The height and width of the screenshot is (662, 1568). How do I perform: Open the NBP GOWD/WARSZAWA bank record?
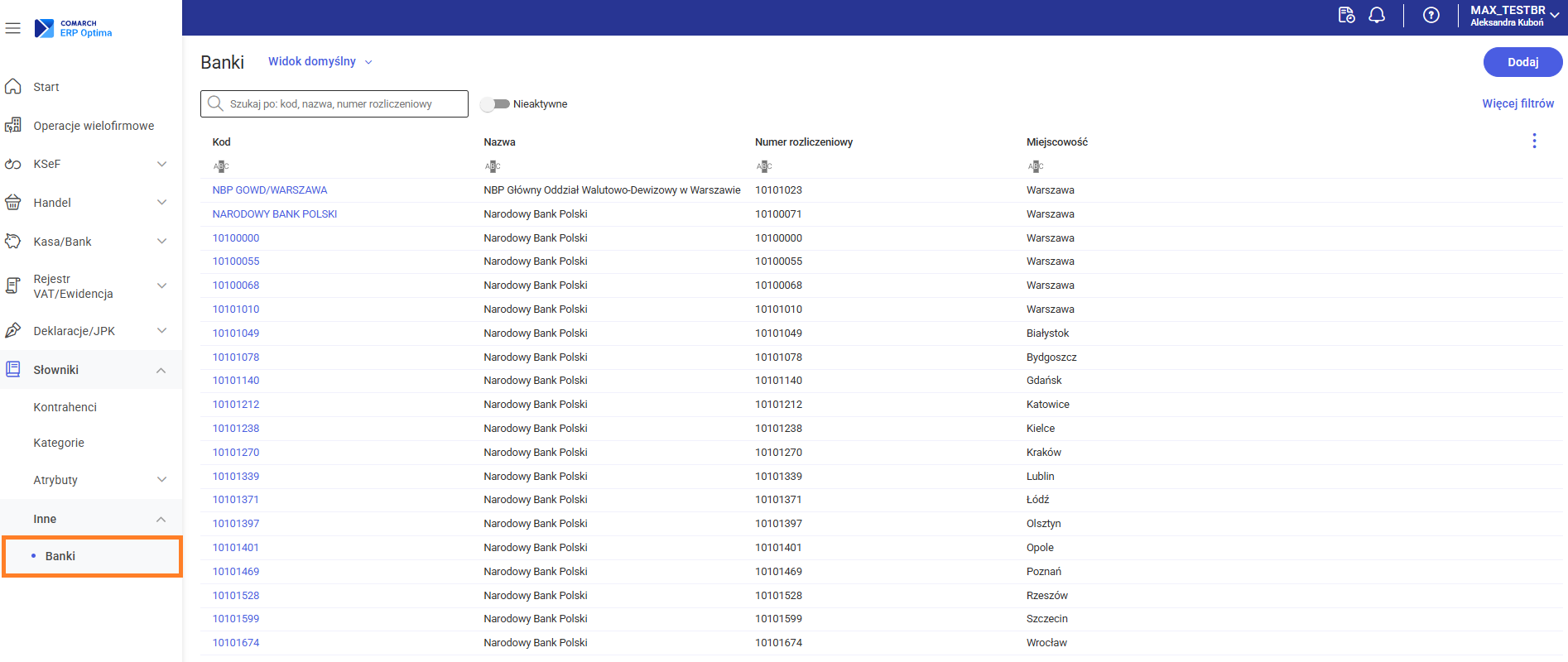270,190
